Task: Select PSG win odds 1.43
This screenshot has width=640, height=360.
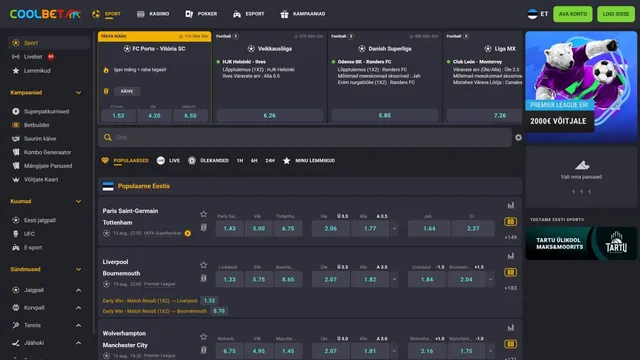Action: coord(229,229)
